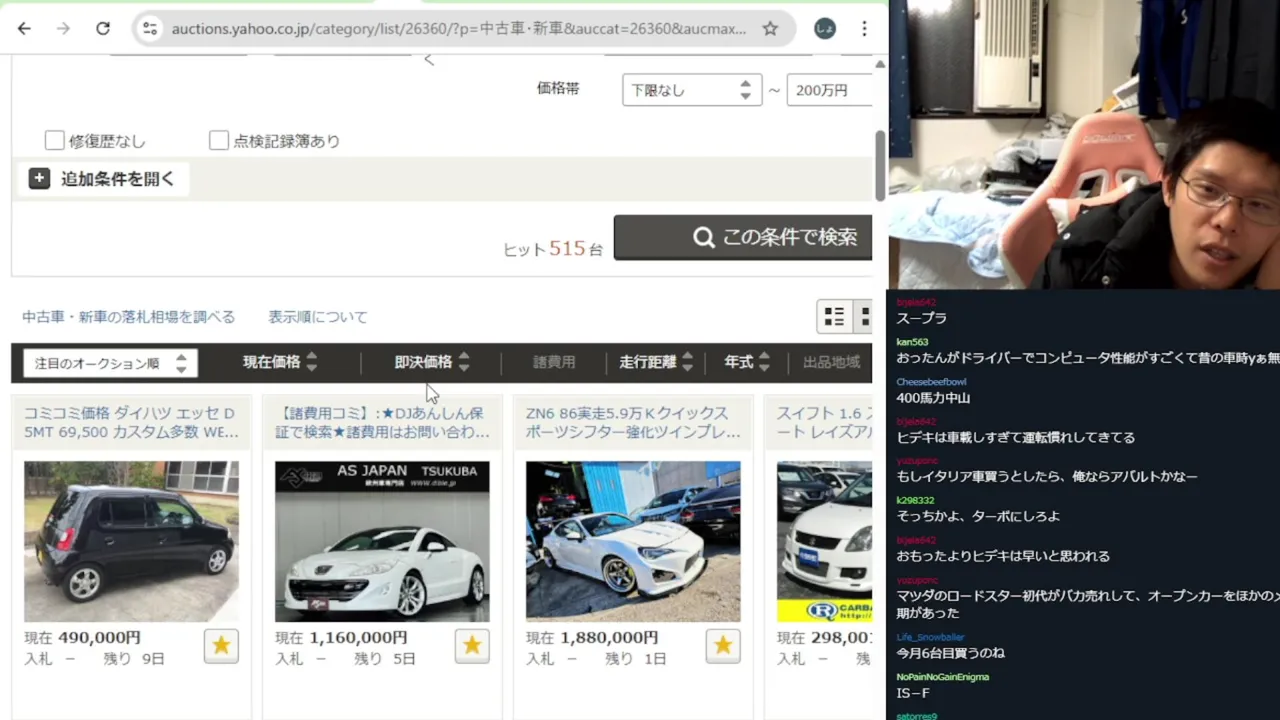Click chat message 今月6台目買うのね
The height and width of the screenshot is (720, 1280).
(x=950, y=653)
